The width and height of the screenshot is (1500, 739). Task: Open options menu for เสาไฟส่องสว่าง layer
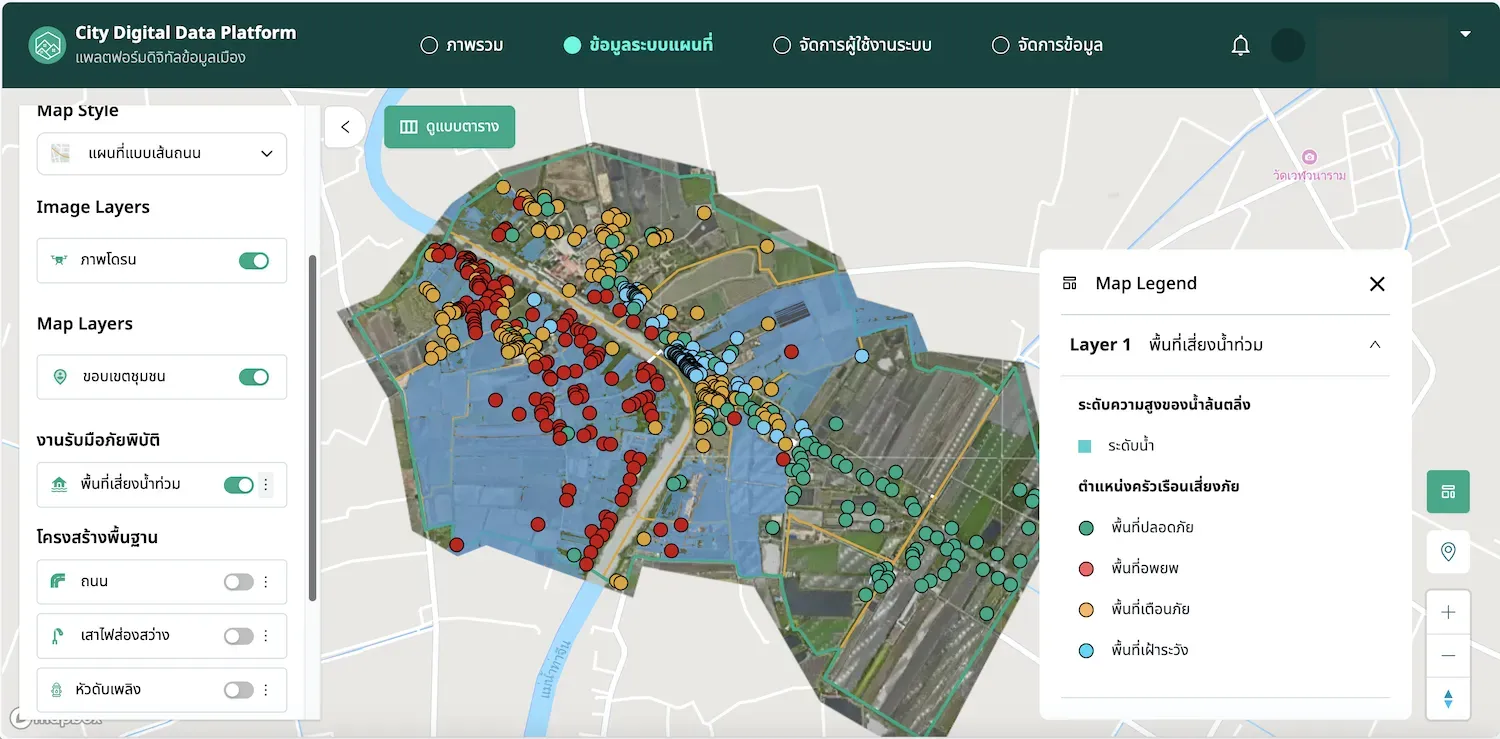point(266,635)
